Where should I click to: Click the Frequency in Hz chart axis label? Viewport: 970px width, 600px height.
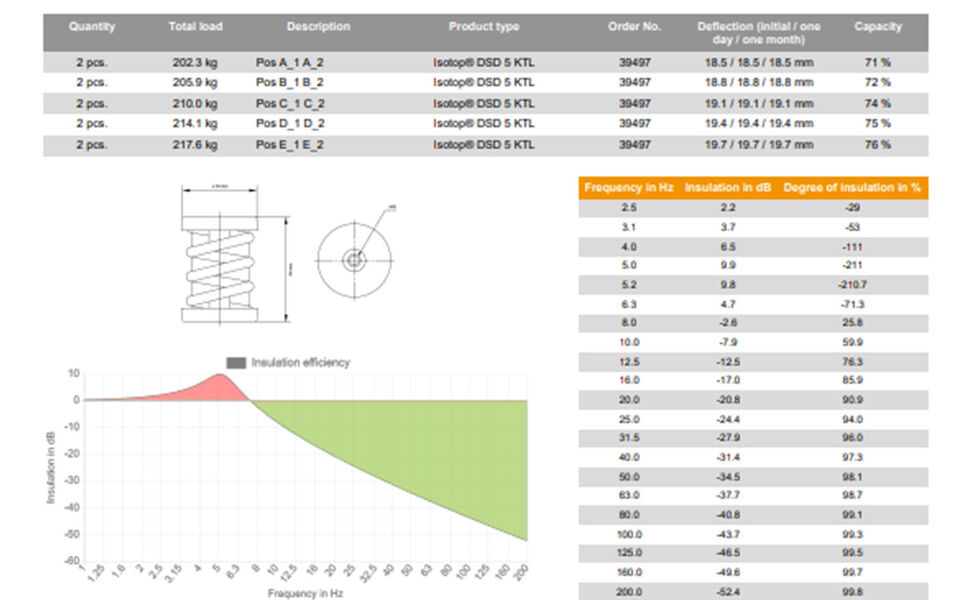pos(305,593)
